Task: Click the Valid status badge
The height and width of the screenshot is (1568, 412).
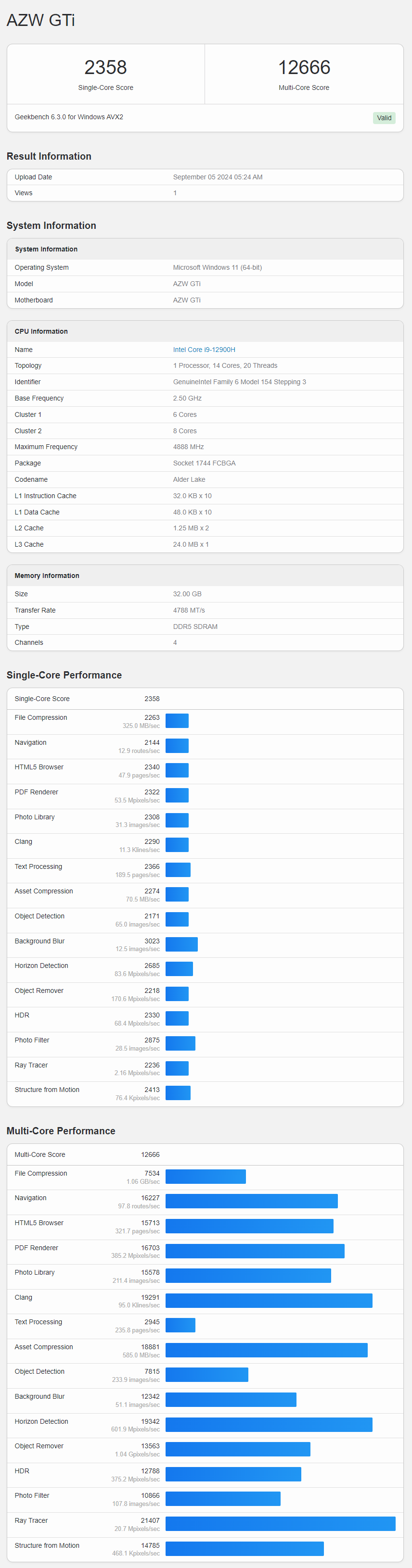Action: tap(383, 118)
